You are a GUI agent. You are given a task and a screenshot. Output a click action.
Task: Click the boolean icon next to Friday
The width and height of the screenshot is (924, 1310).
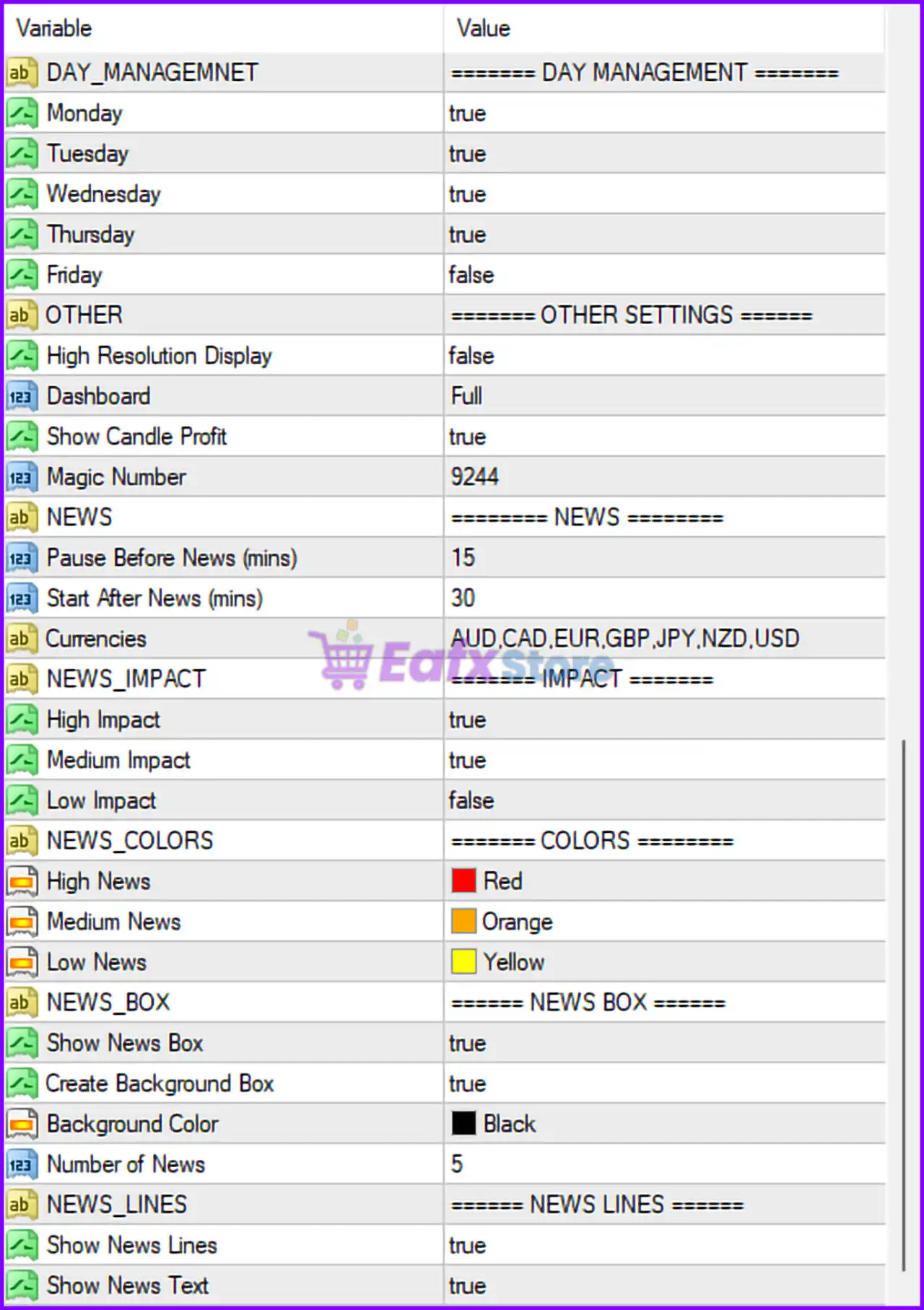(22, 274)
